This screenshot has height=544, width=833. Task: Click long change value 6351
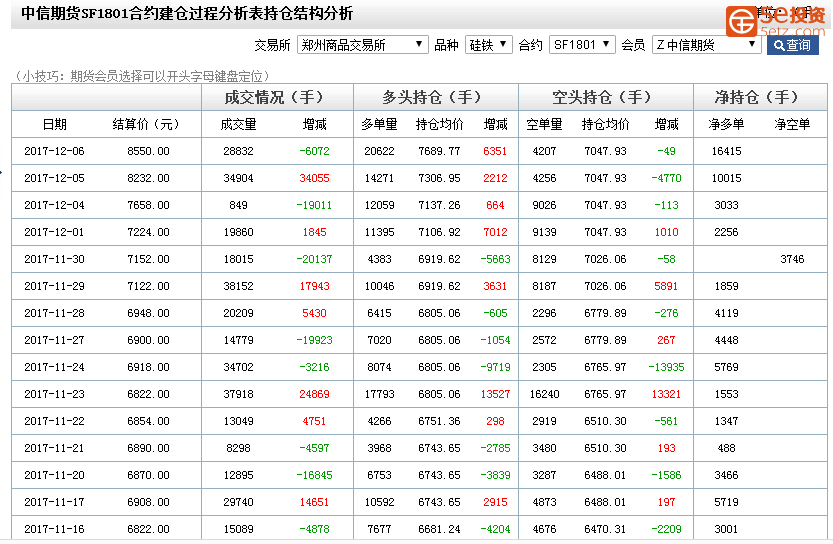coord(495,151)
